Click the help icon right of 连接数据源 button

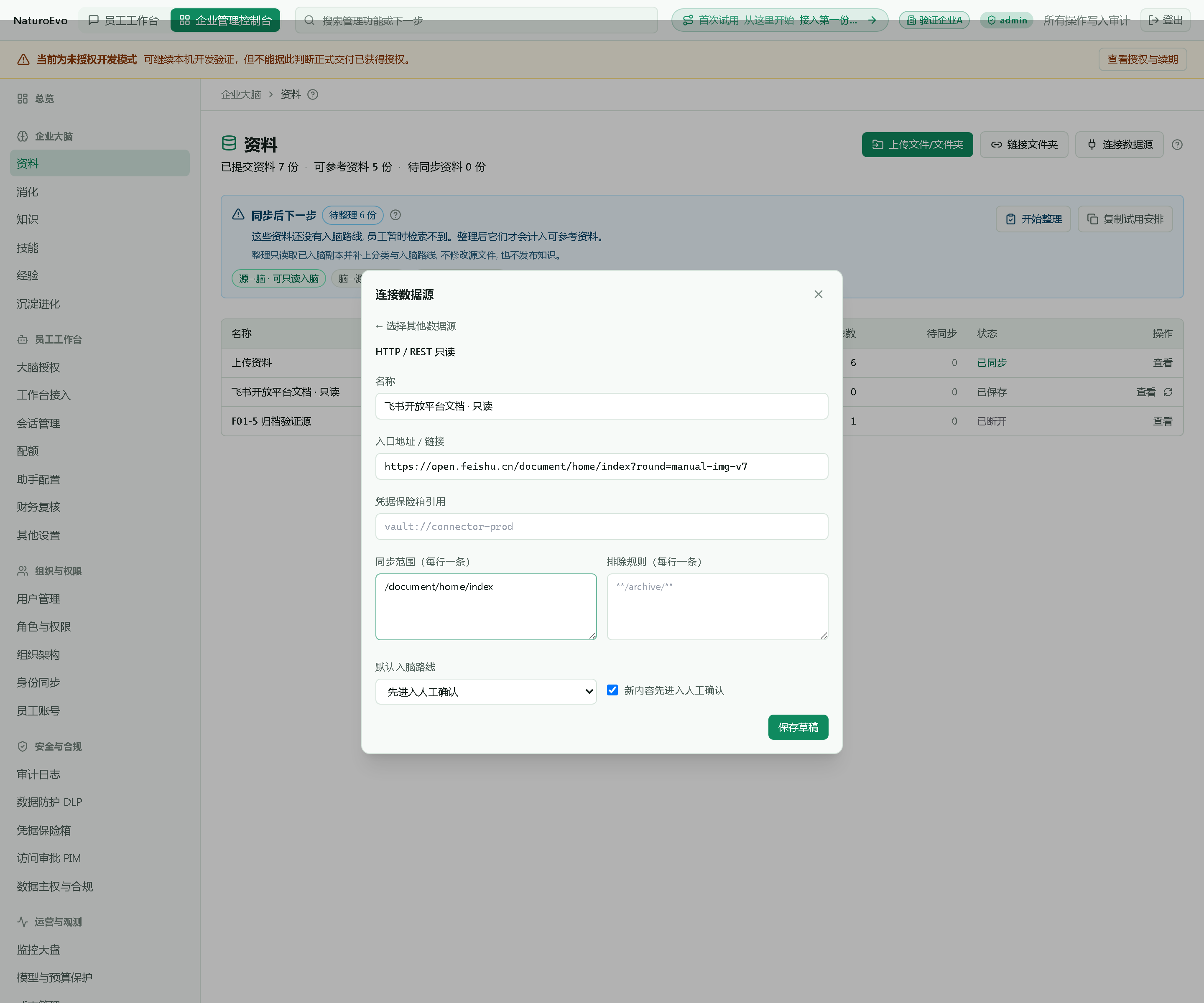coord(1177,145)
